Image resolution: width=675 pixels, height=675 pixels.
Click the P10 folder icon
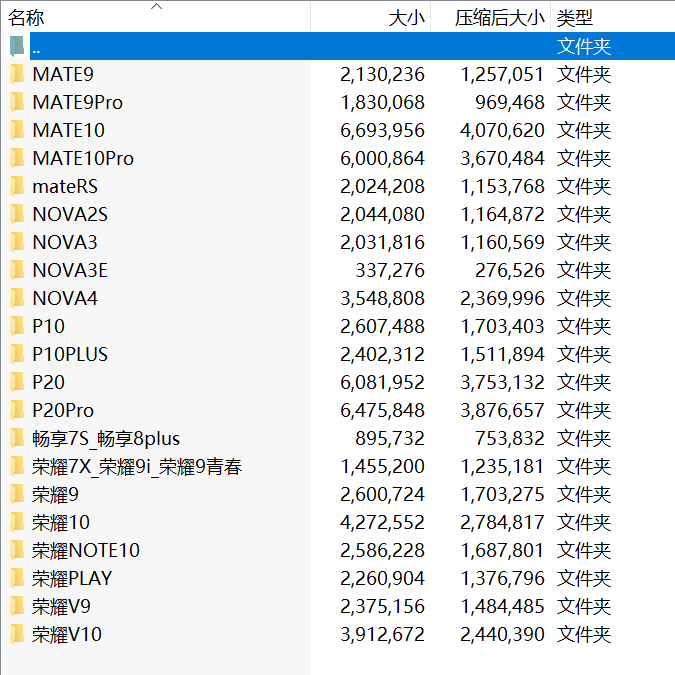(17, 326)
